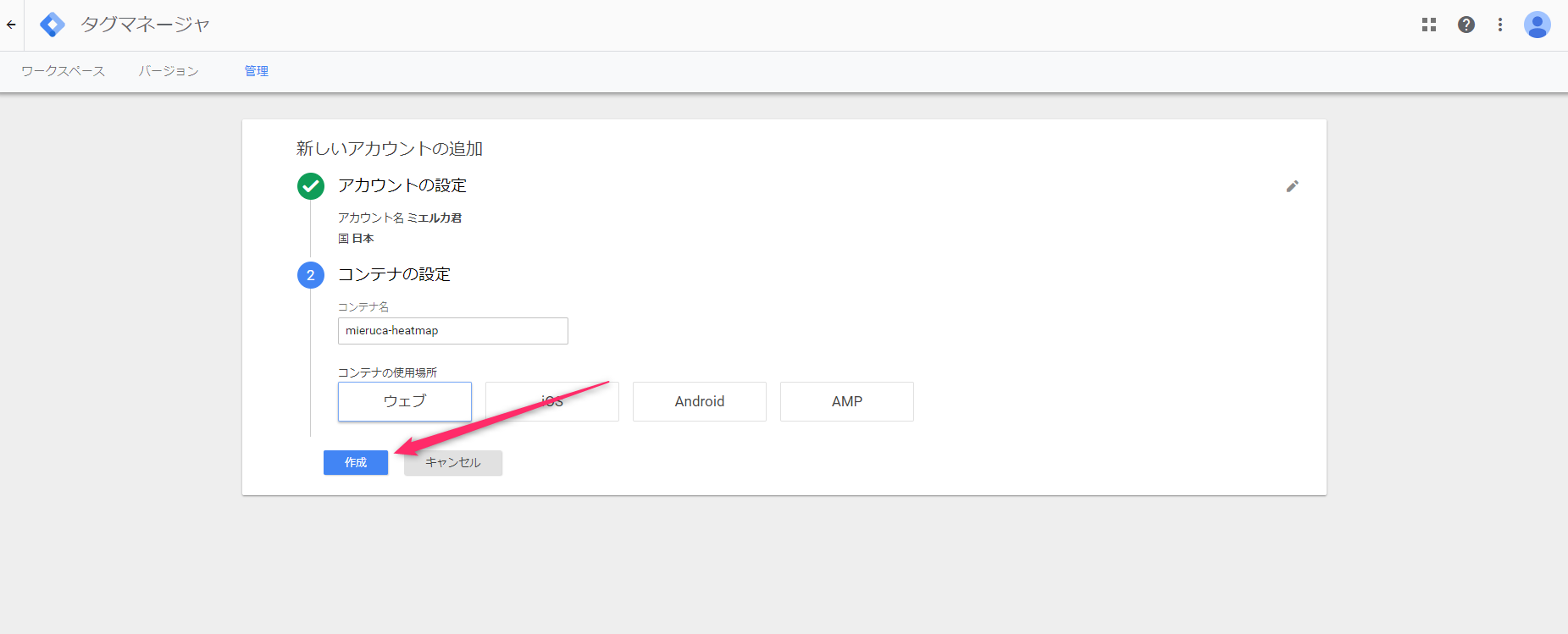Select ウェブ as container usage

click(x=405, y=401)
